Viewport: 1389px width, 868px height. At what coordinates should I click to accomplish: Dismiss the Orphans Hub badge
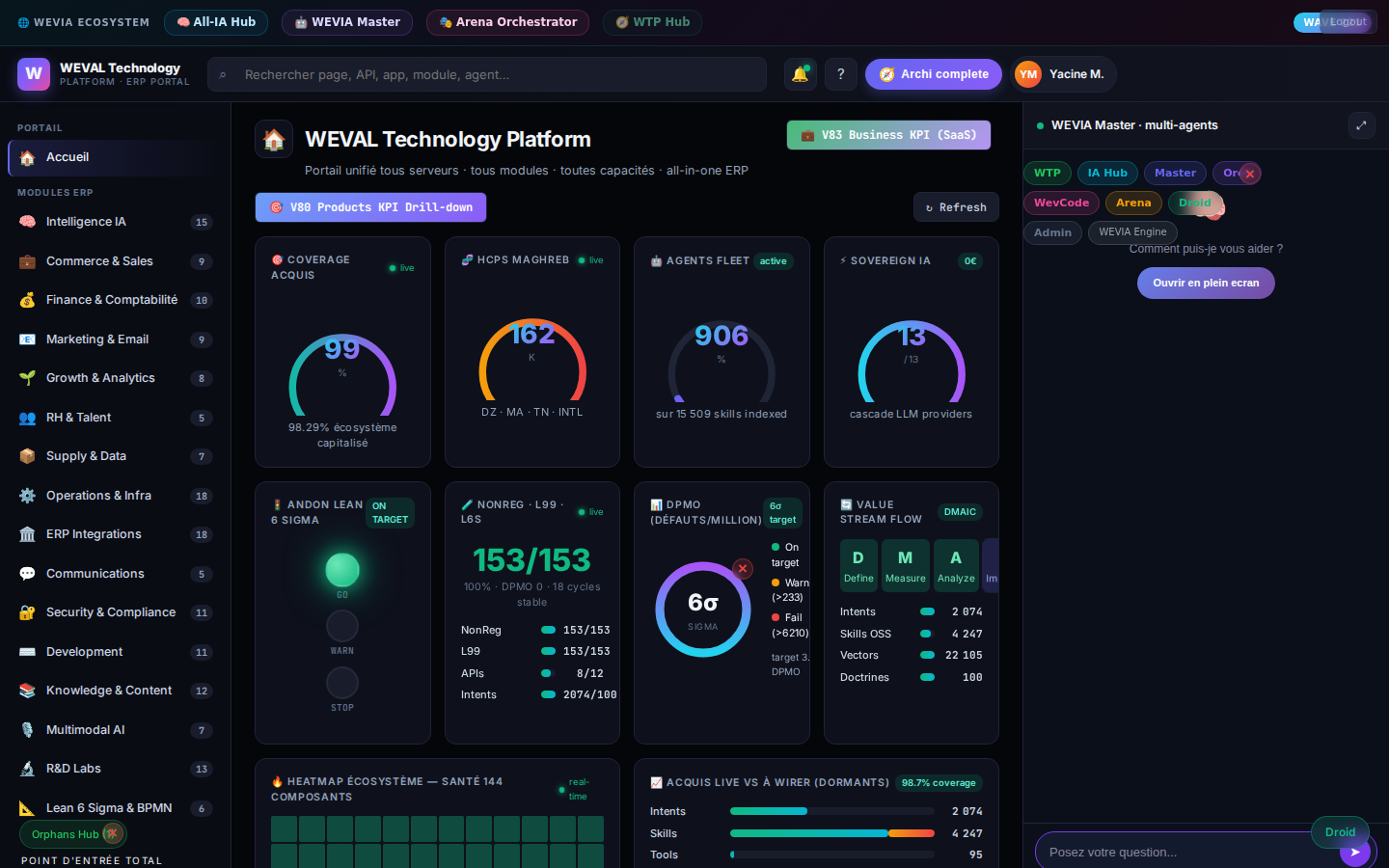113,833
